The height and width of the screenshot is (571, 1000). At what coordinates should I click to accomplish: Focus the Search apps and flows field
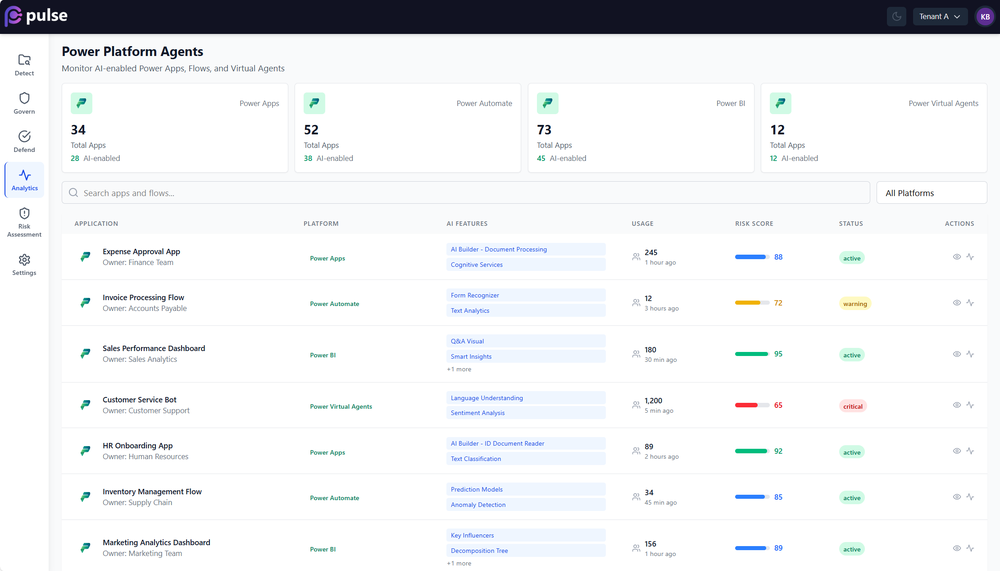click(466, 193)
